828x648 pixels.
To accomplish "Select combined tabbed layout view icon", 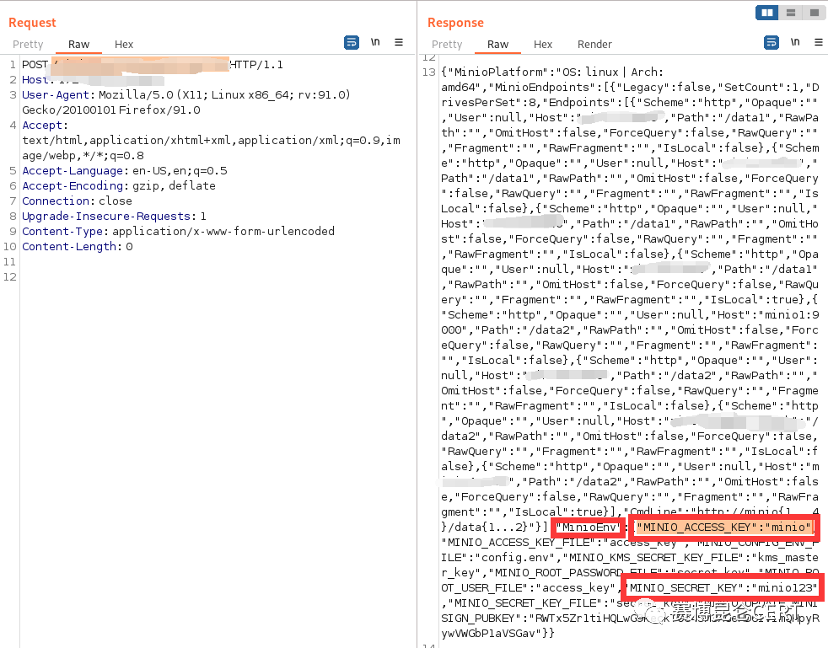I will point(814,12).
